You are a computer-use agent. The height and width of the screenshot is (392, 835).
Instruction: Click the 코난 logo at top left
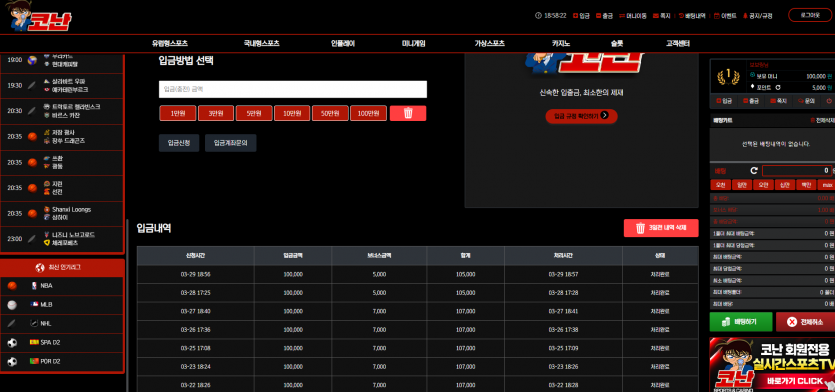39,16
